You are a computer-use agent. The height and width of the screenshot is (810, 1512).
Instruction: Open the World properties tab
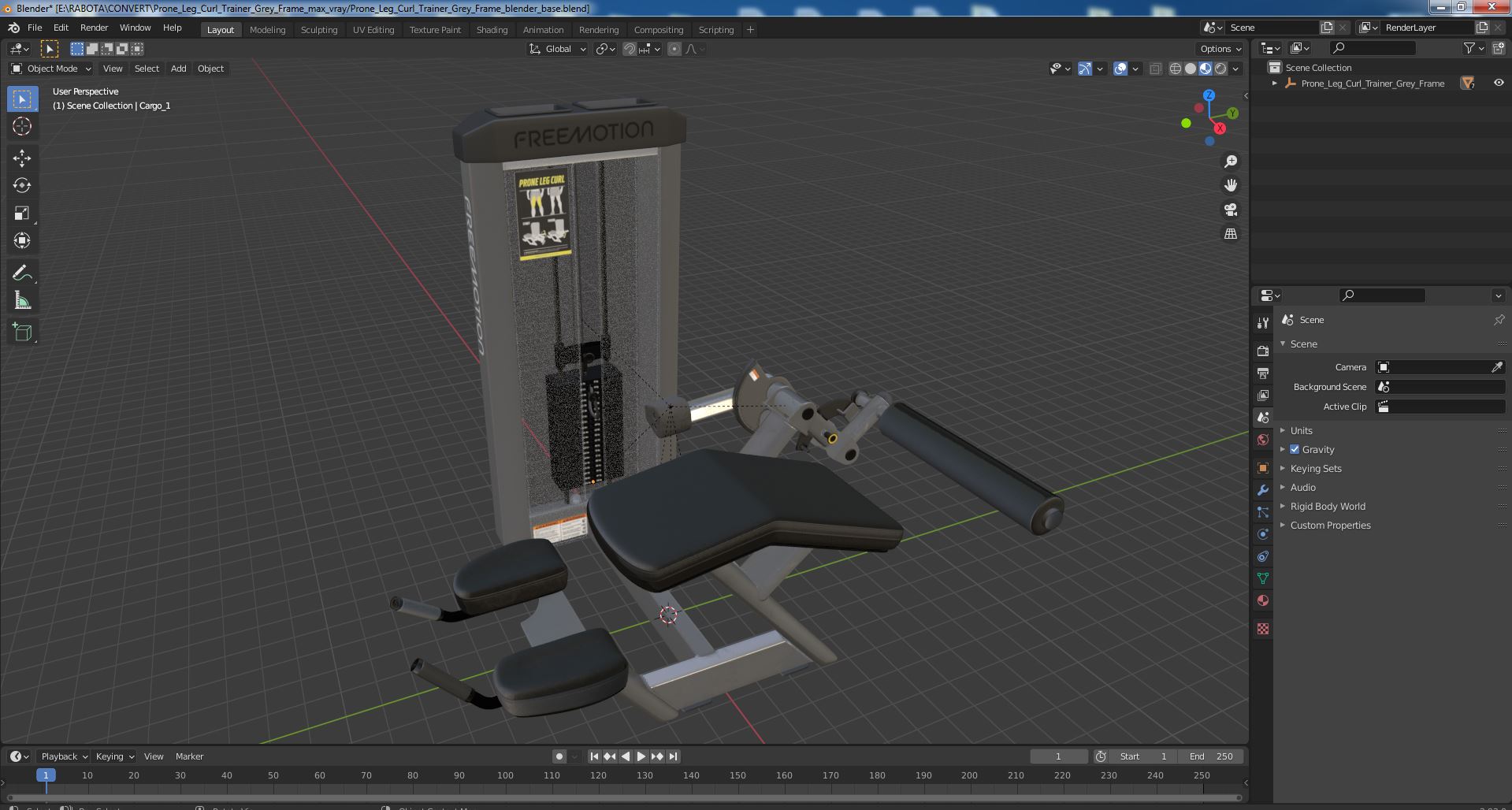[1263, 440]
